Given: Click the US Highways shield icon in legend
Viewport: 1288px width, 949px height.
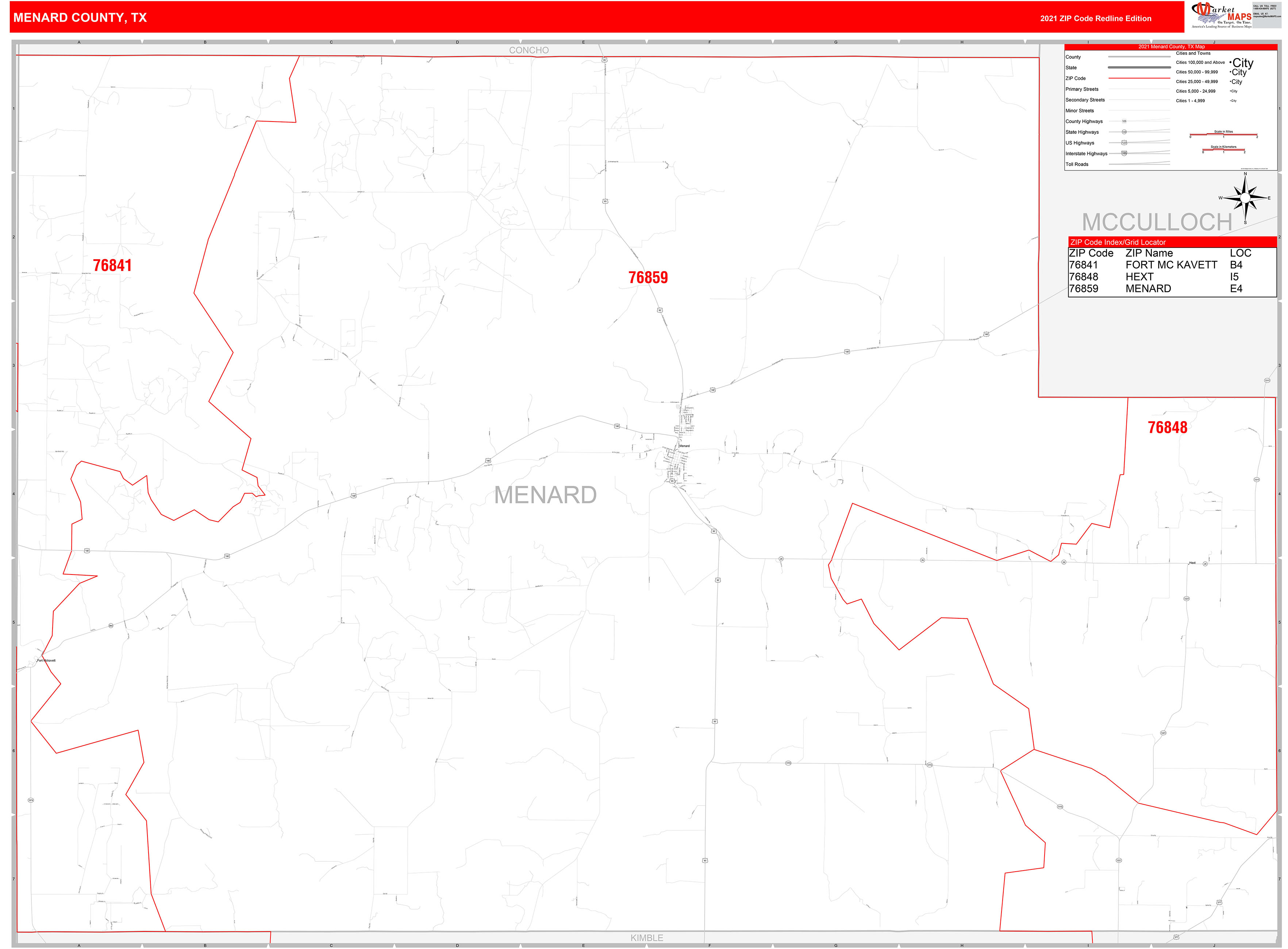Looking at the screenshot, I should click(x=1125, y=142).
